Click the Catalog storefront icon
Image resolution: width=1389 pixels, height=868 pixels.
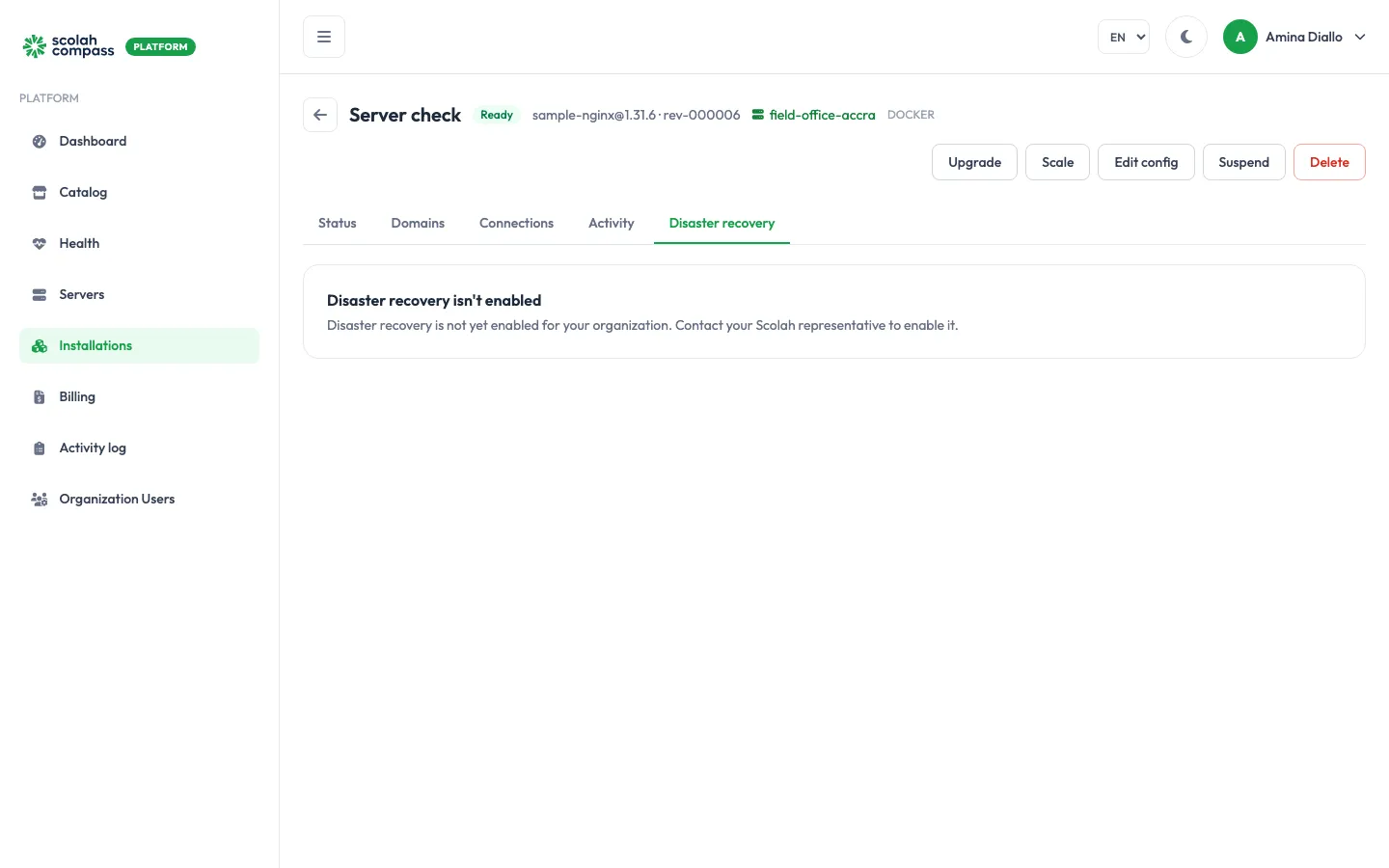coord(40,193)
